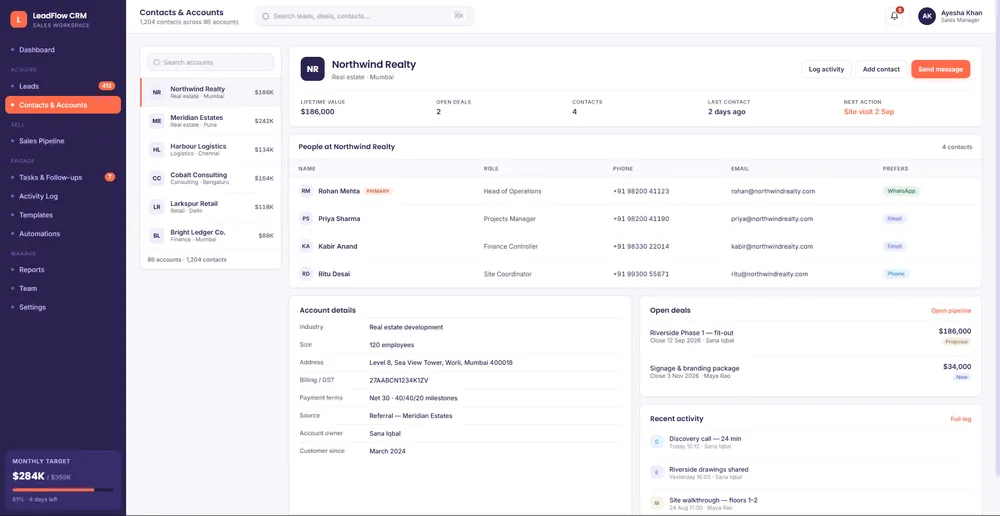
Task: Click the Discovery call activity icon
Action: [657, 441]
